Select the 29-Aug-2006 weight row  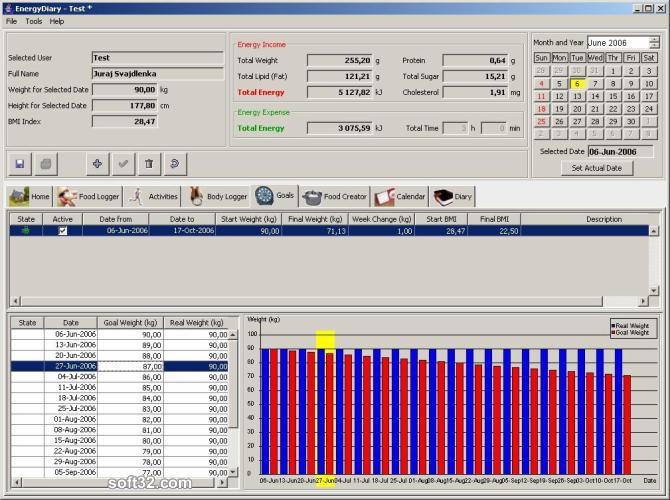point(120,462)
